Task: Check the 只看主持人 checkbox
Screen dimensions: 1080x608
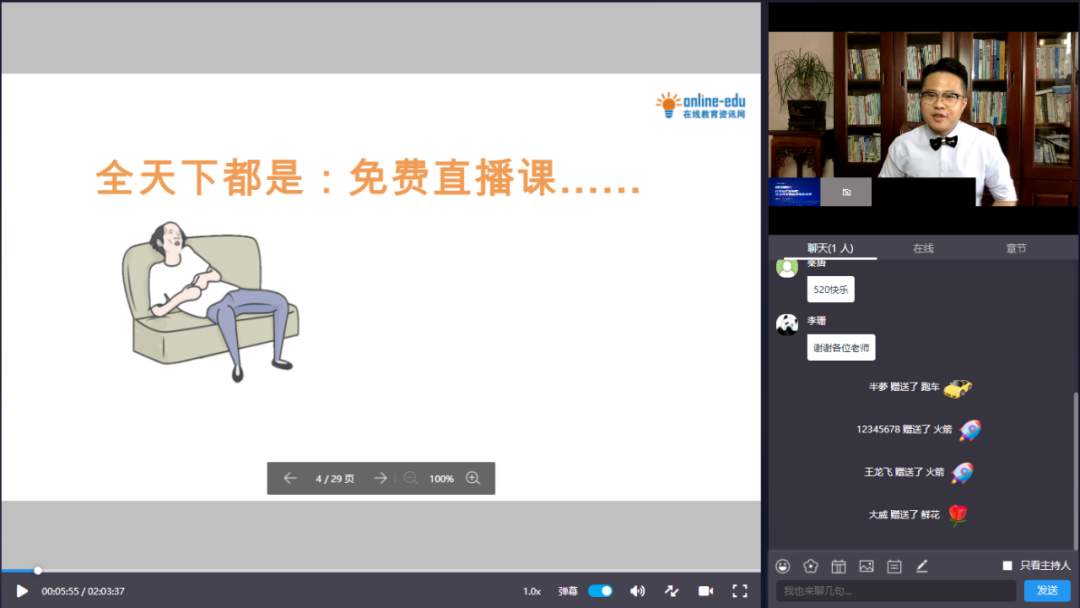Action: 1007,566
